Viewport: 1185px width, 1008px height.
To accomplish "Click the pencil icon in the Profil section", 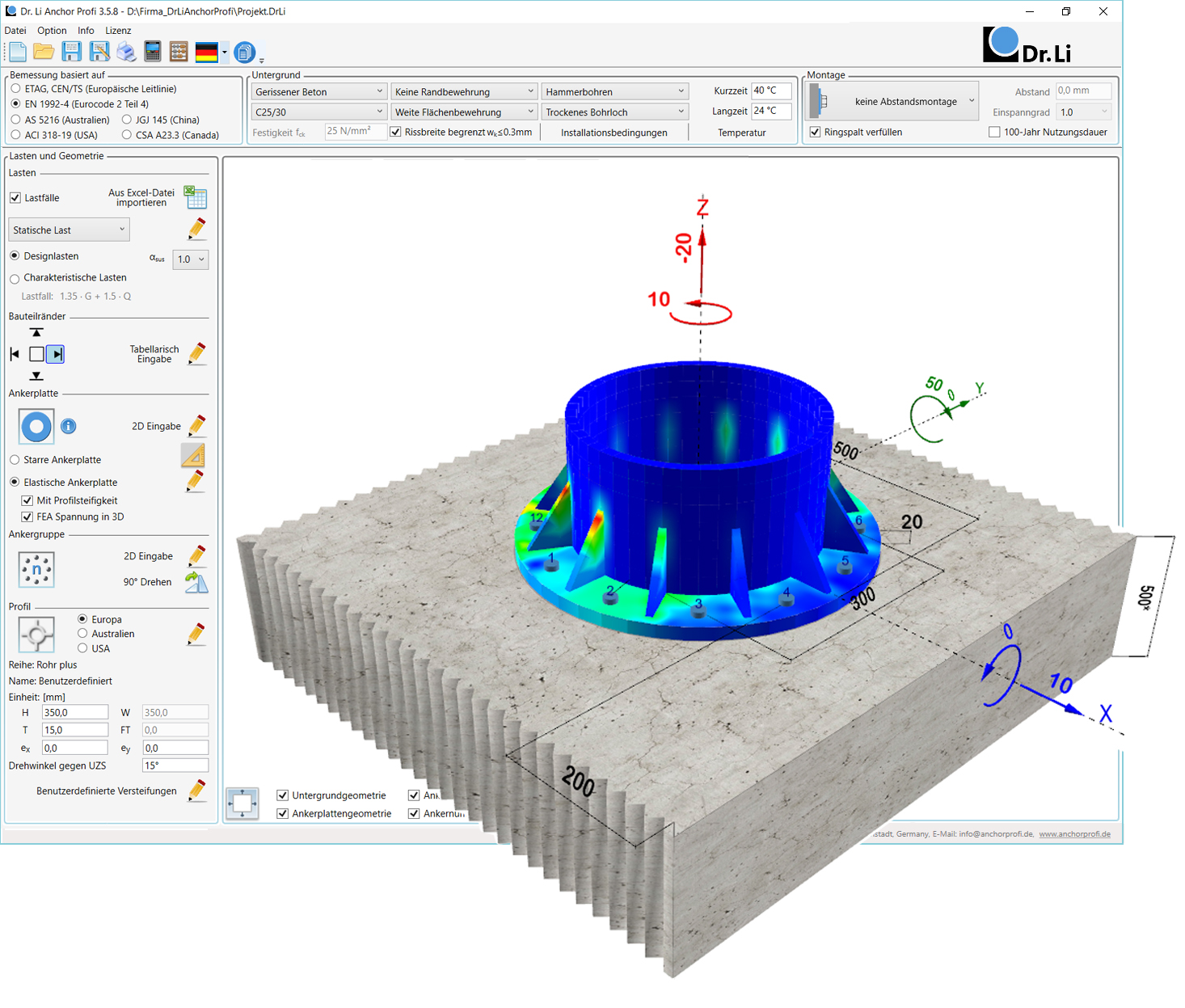I will click(x=196, y=634).
